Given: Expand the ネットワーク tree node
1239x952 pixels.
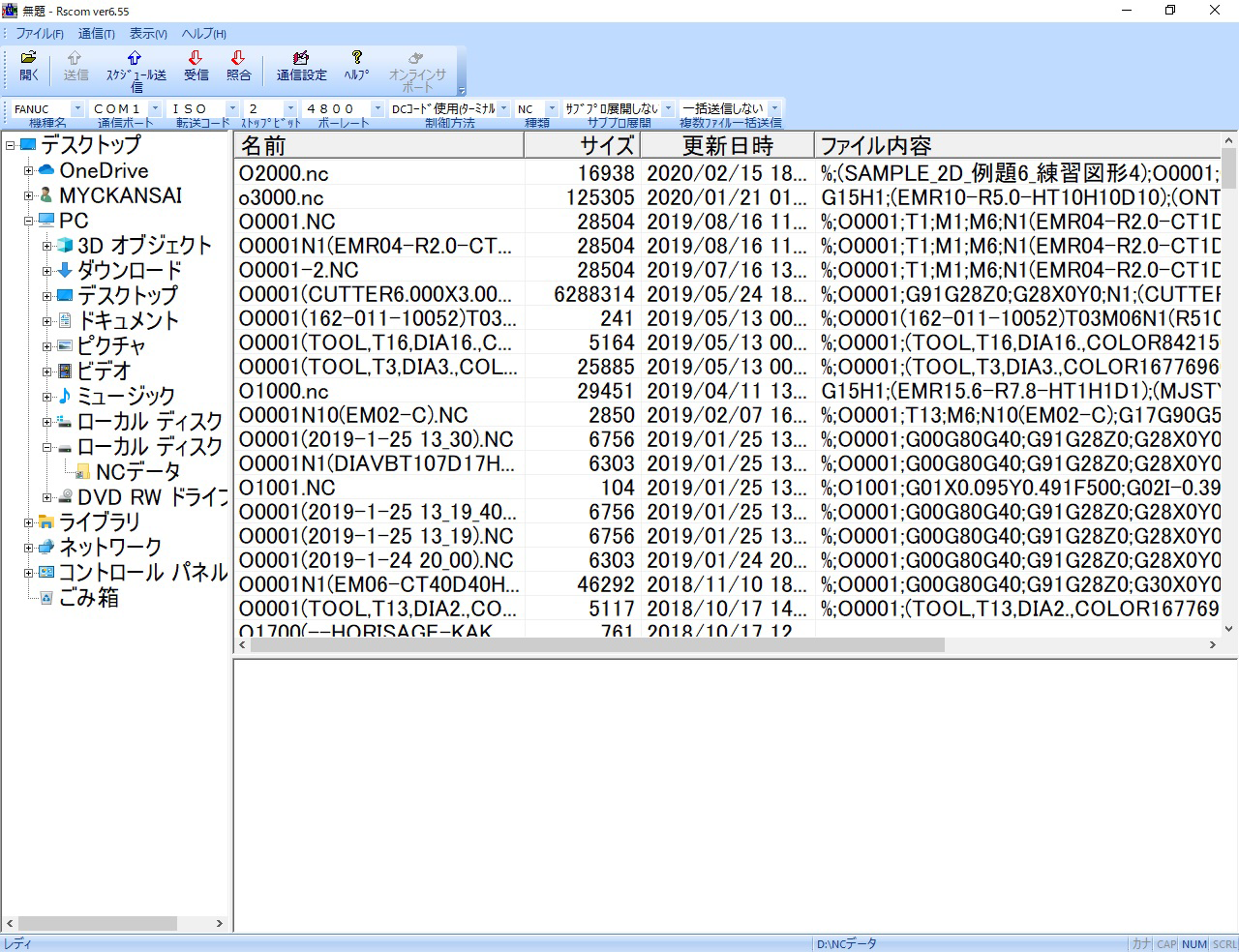Looking at the screenshot, I should click(x=28, y=548).
